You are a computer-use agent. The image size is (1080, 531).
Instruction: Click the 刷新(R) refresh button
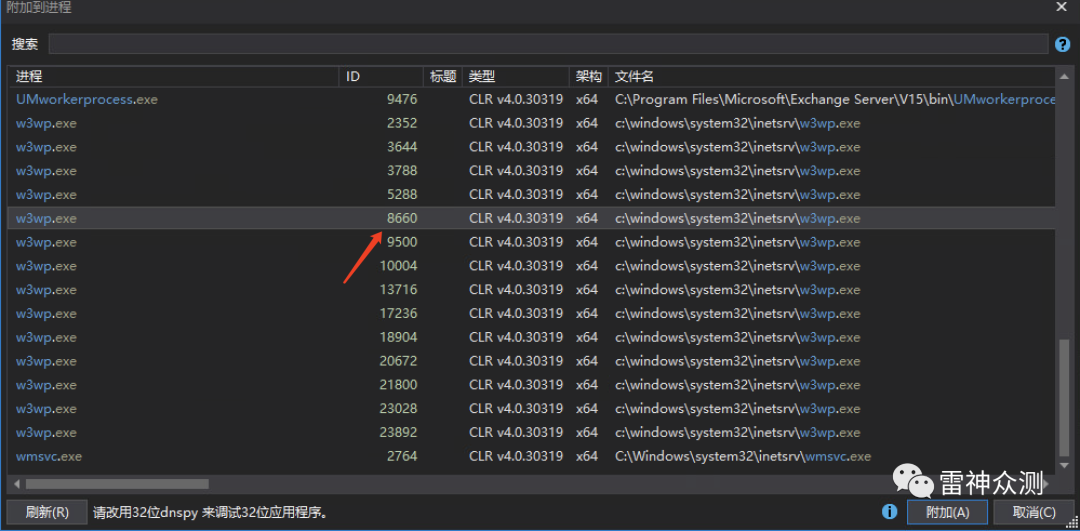(47, 512)
